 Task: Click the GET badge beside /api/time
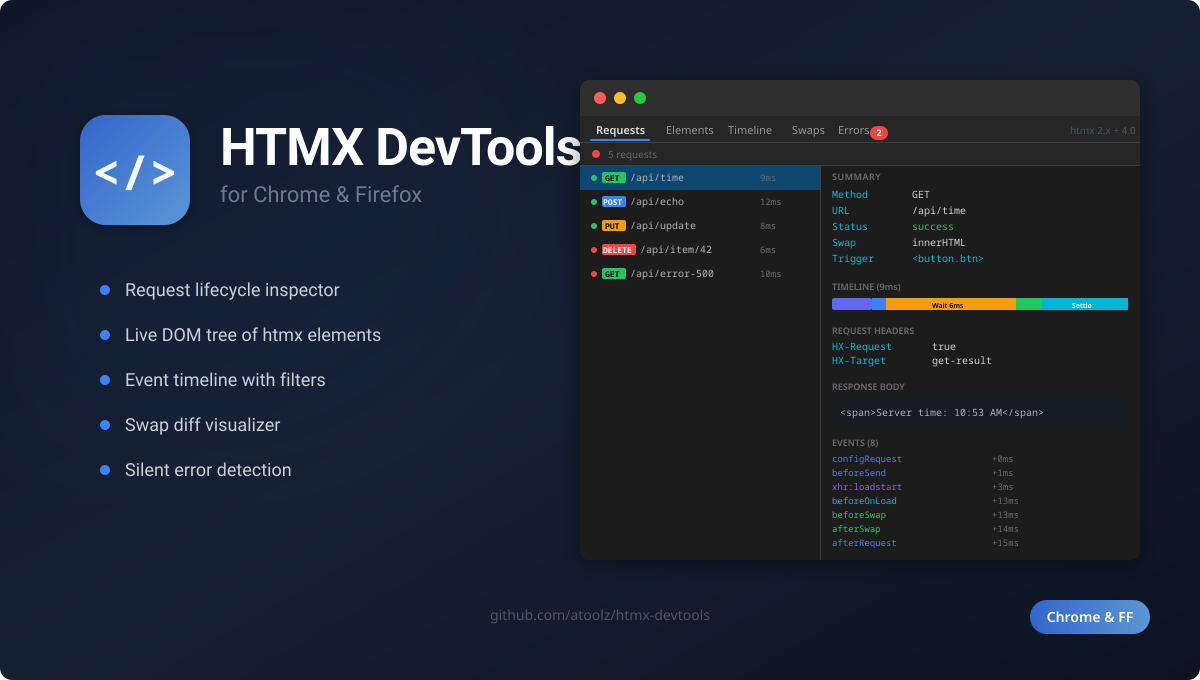coord(611,177)
